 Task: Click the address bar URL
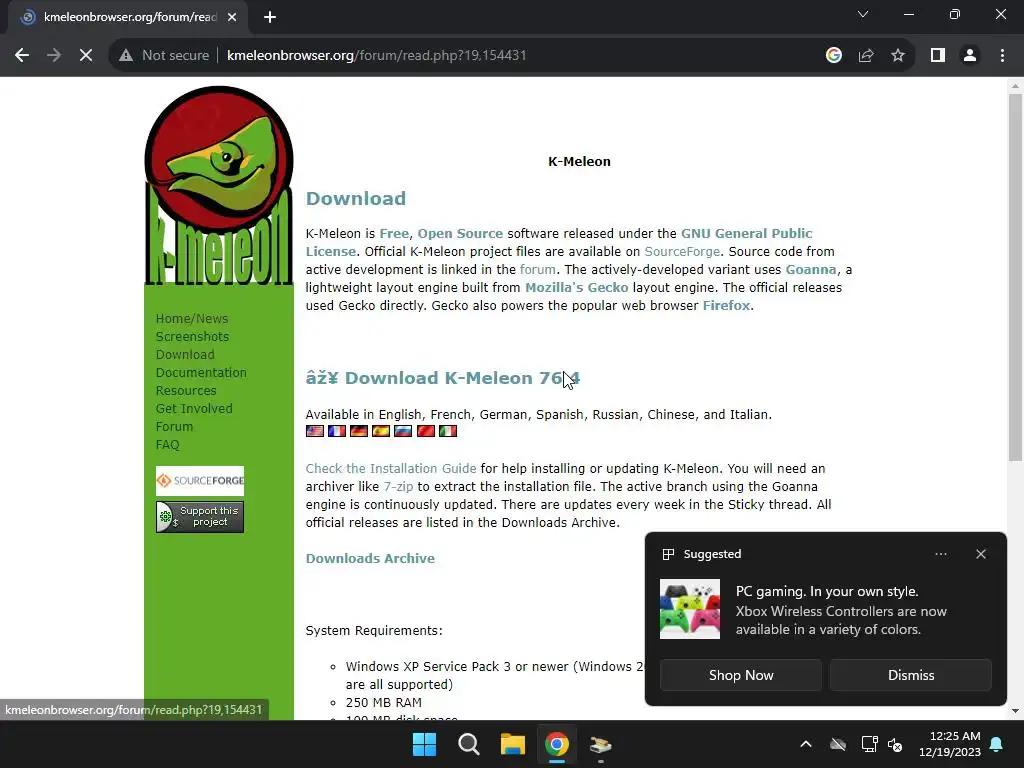pos(376,56)
